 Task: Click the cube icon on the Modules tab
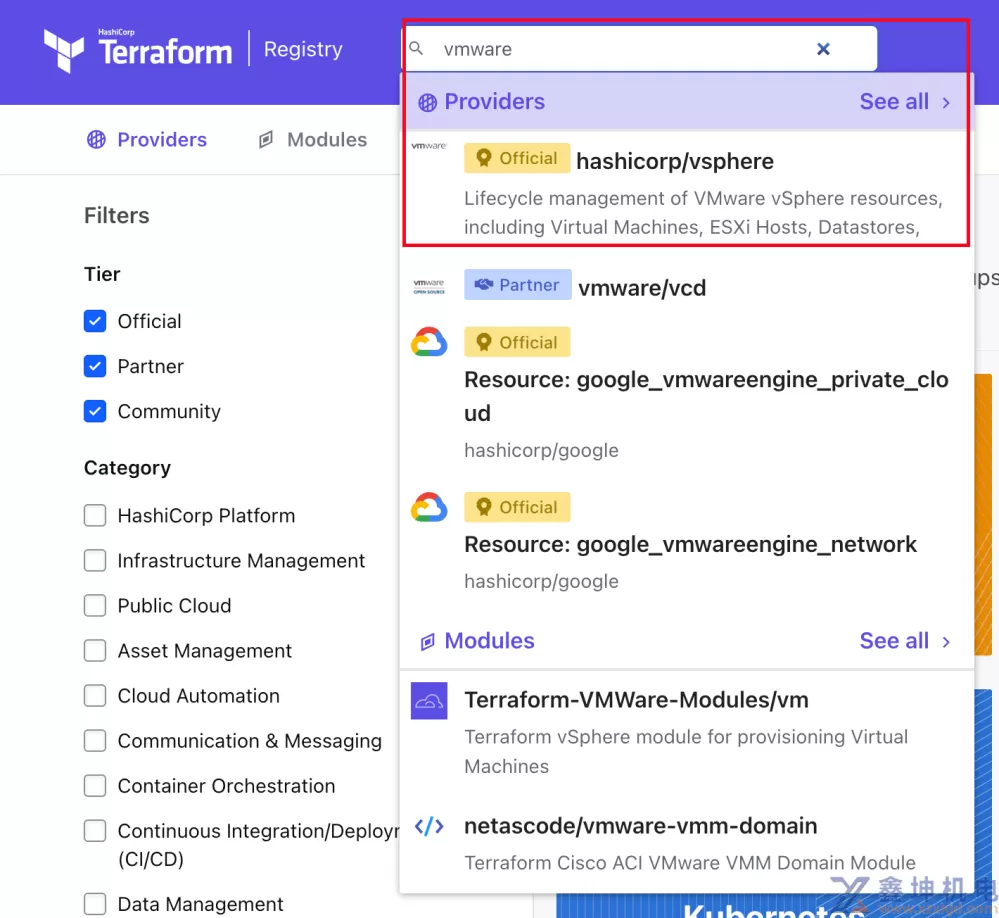point(266,140)
